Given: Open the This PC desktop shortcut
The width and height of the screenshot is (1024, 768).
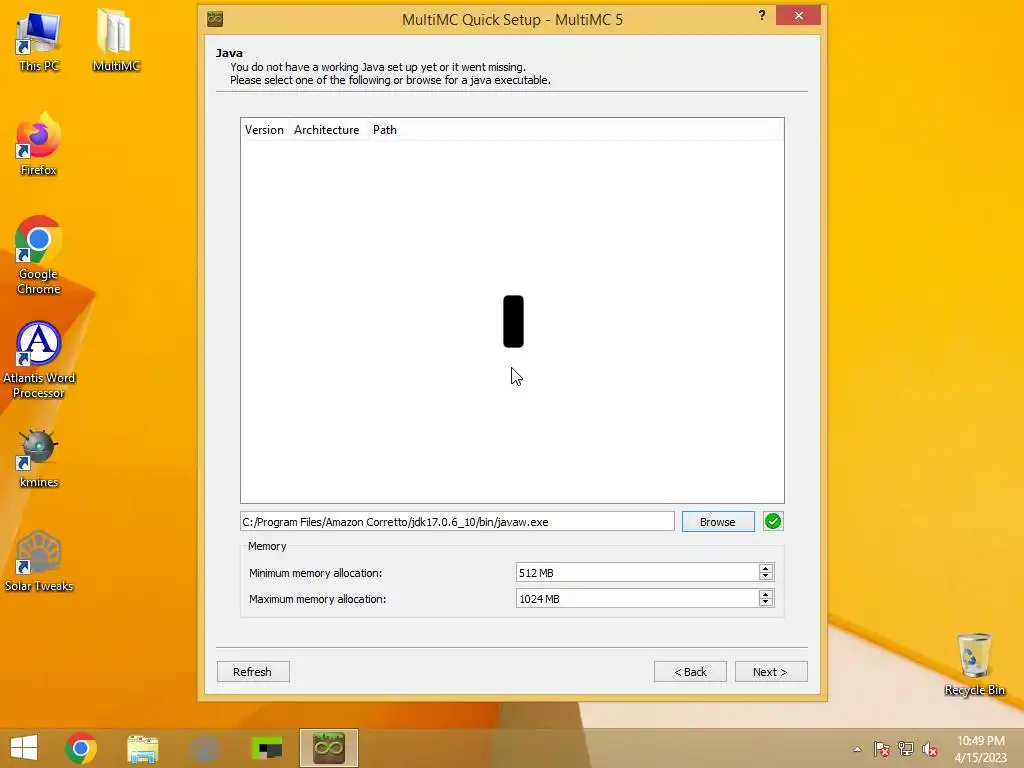Looking at the screenshot, I should coord(39,40).
